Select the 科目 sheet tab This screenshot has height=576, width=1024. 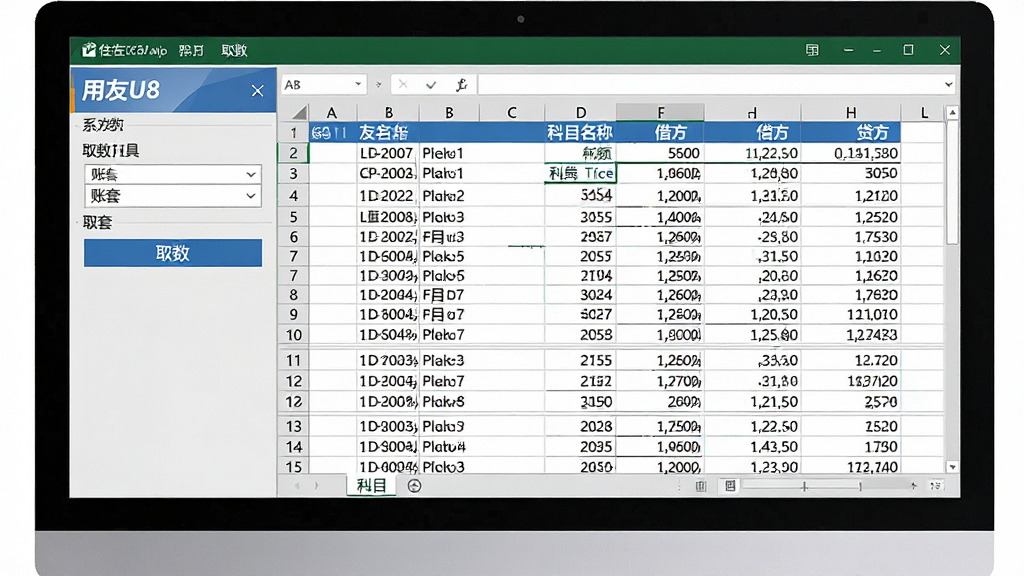(x=372, y=485)
